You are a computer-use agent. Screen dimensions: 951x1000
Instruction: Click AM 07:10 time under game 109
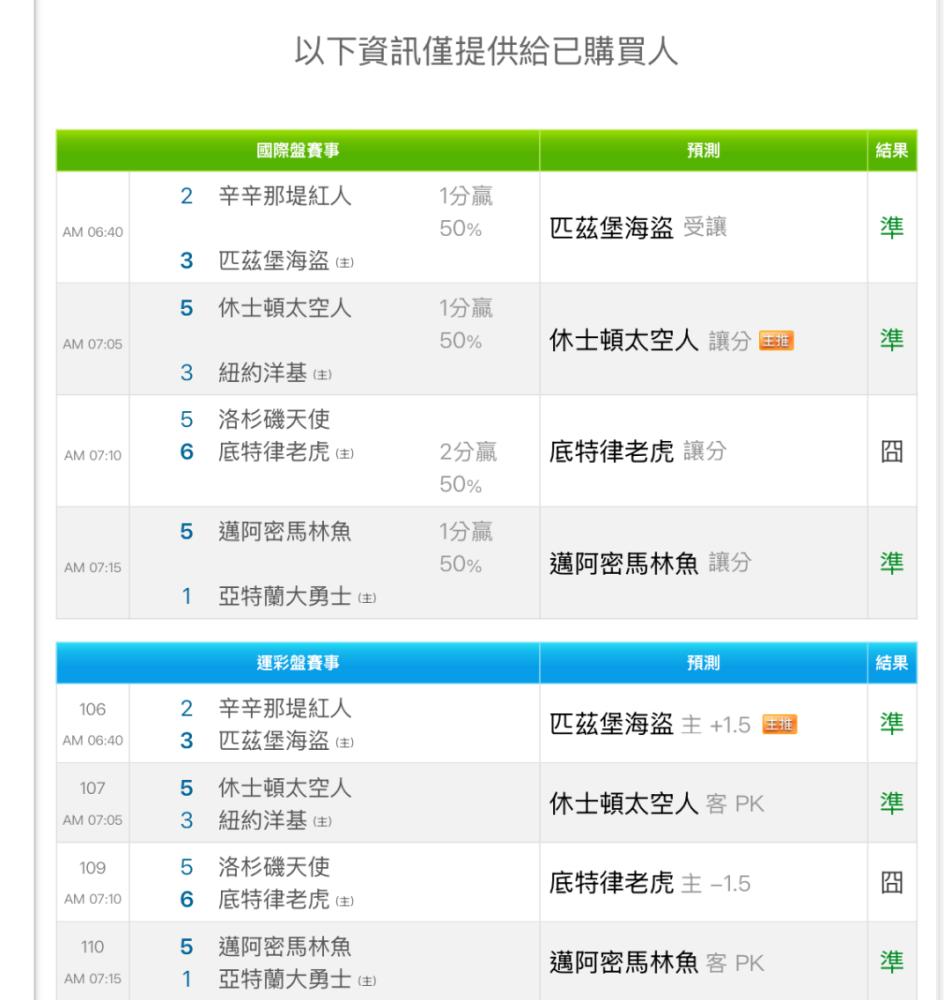click(x=92, y=899)
